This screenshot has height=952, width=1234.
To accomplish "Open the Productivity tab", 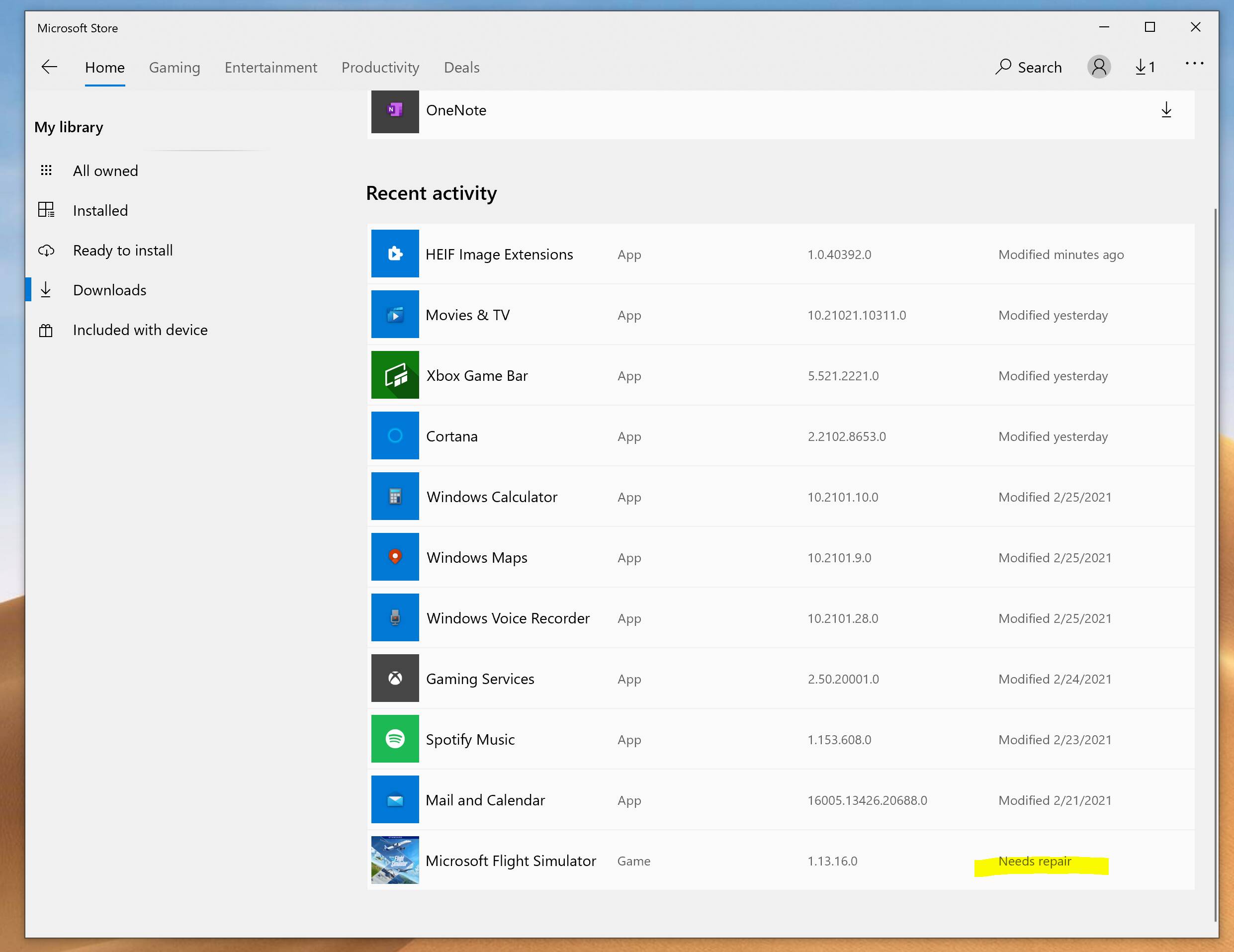I will 380,68.
